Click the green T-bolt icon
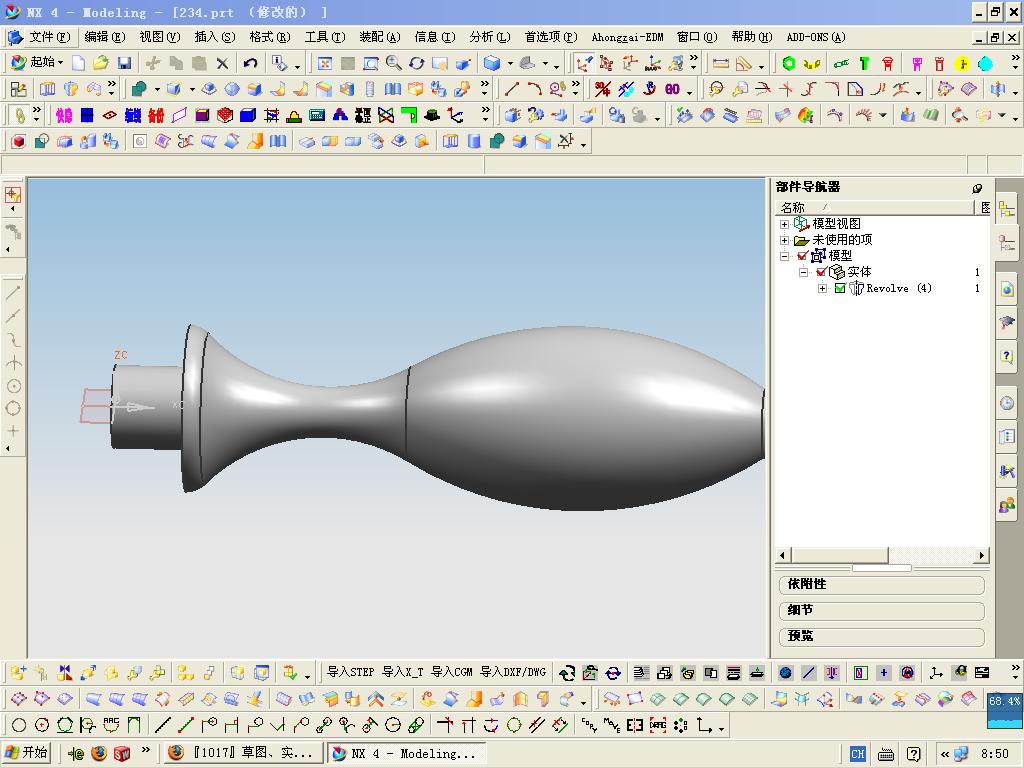This screenshot has width=1024, height=768. pos(864,63)
